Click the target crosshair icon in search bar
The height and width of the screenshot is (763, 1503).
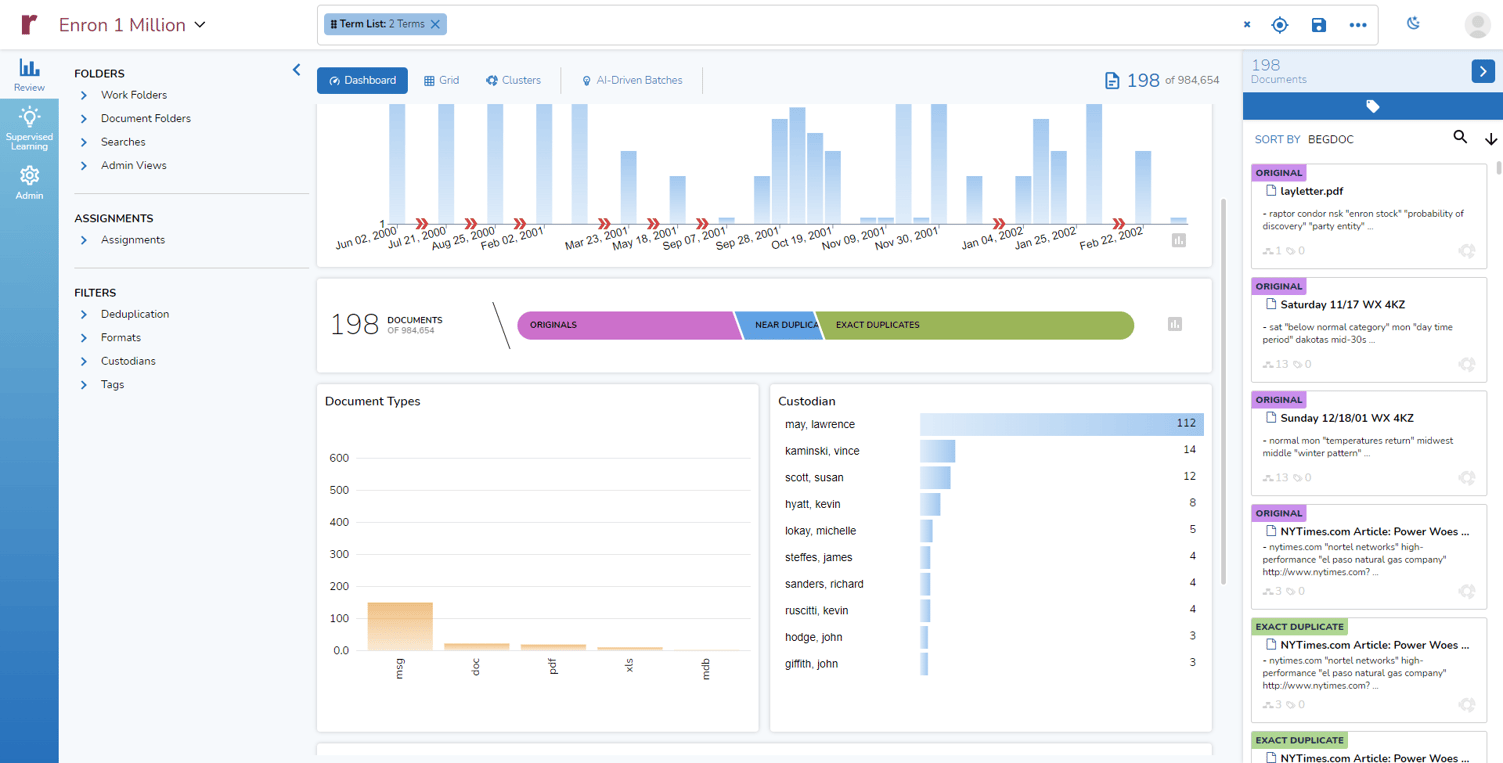(x=1280, y=25)
